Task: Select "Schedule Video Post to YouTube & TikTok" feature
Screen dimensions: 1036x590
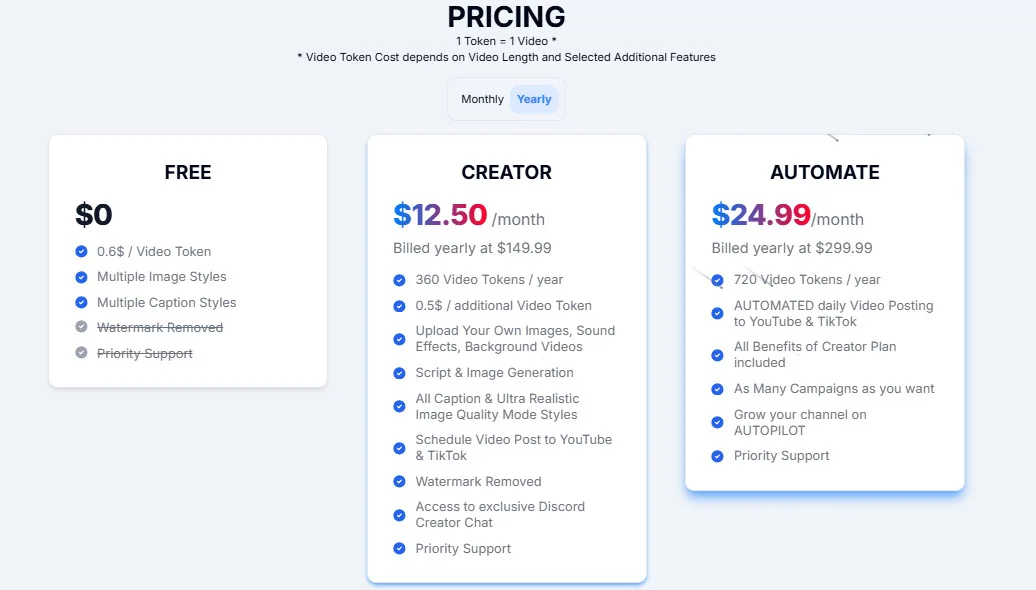Action: tap(514, 446)
